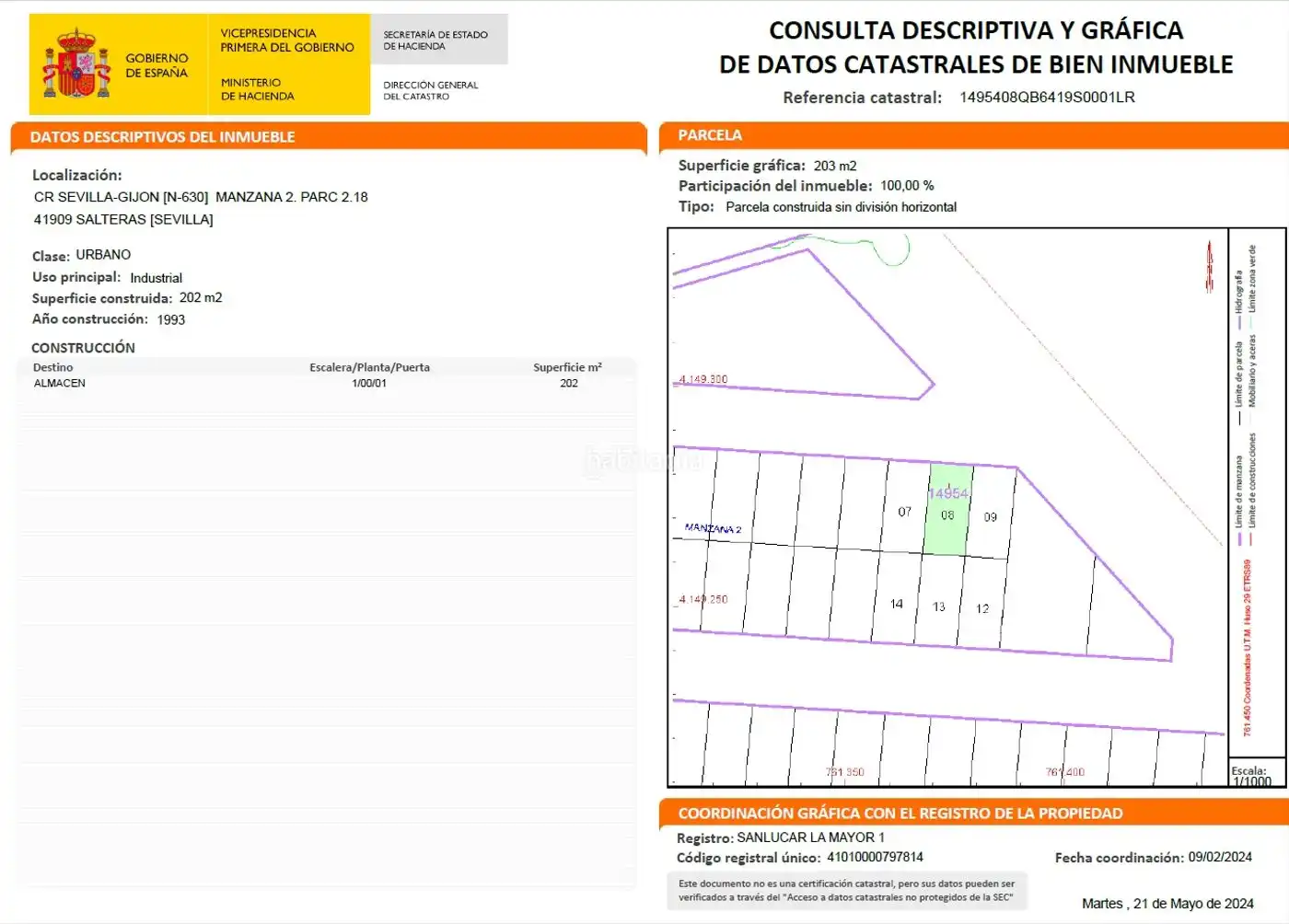Click coordinate label '4.149.250' on map
The height and width of the screenshot is (924, 1289).
703,599
